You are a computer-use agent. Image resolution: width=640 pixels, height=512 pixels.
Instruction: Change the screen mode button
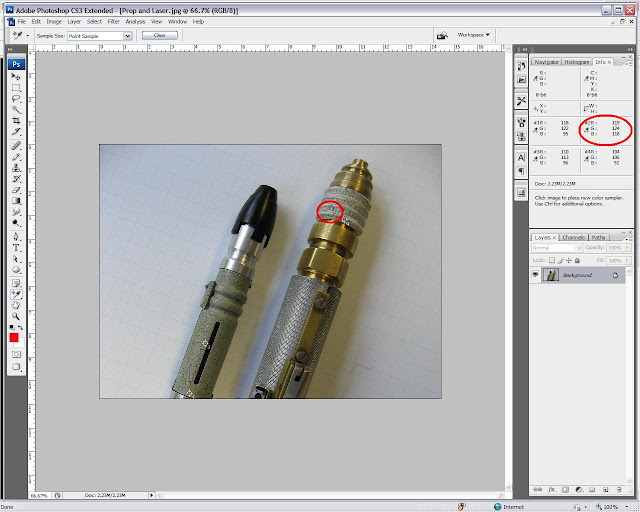click(x=16, y=367)
